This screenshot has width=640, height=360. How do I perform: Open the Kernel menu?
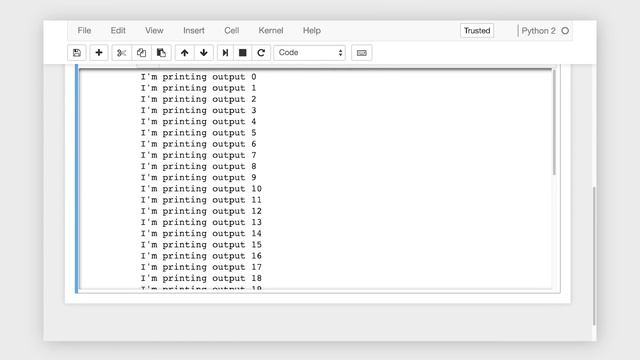[x=271, y=31]
